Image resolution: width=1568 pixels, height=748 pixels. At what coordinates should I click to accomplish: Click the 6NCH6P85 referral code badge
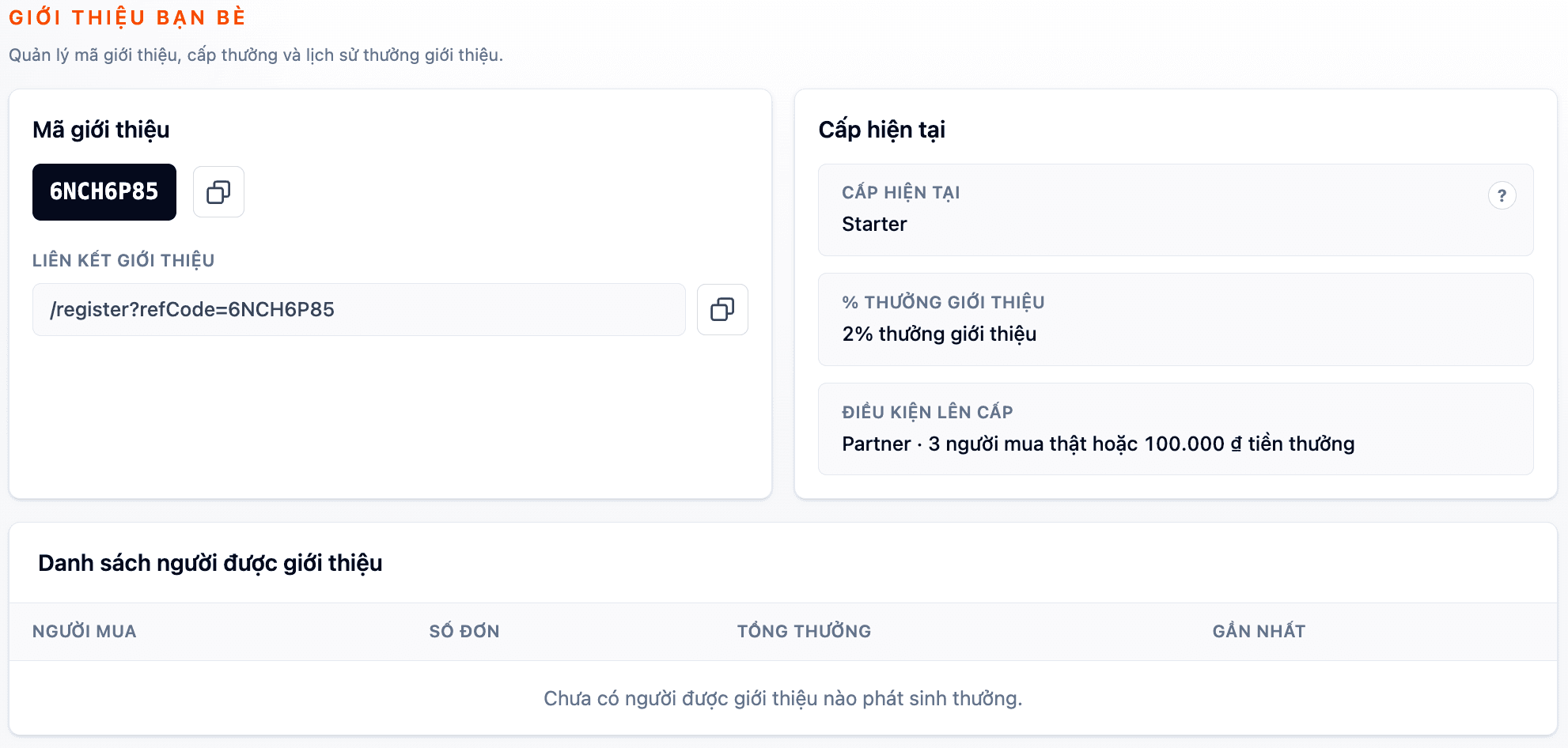[x=104, y=192]
